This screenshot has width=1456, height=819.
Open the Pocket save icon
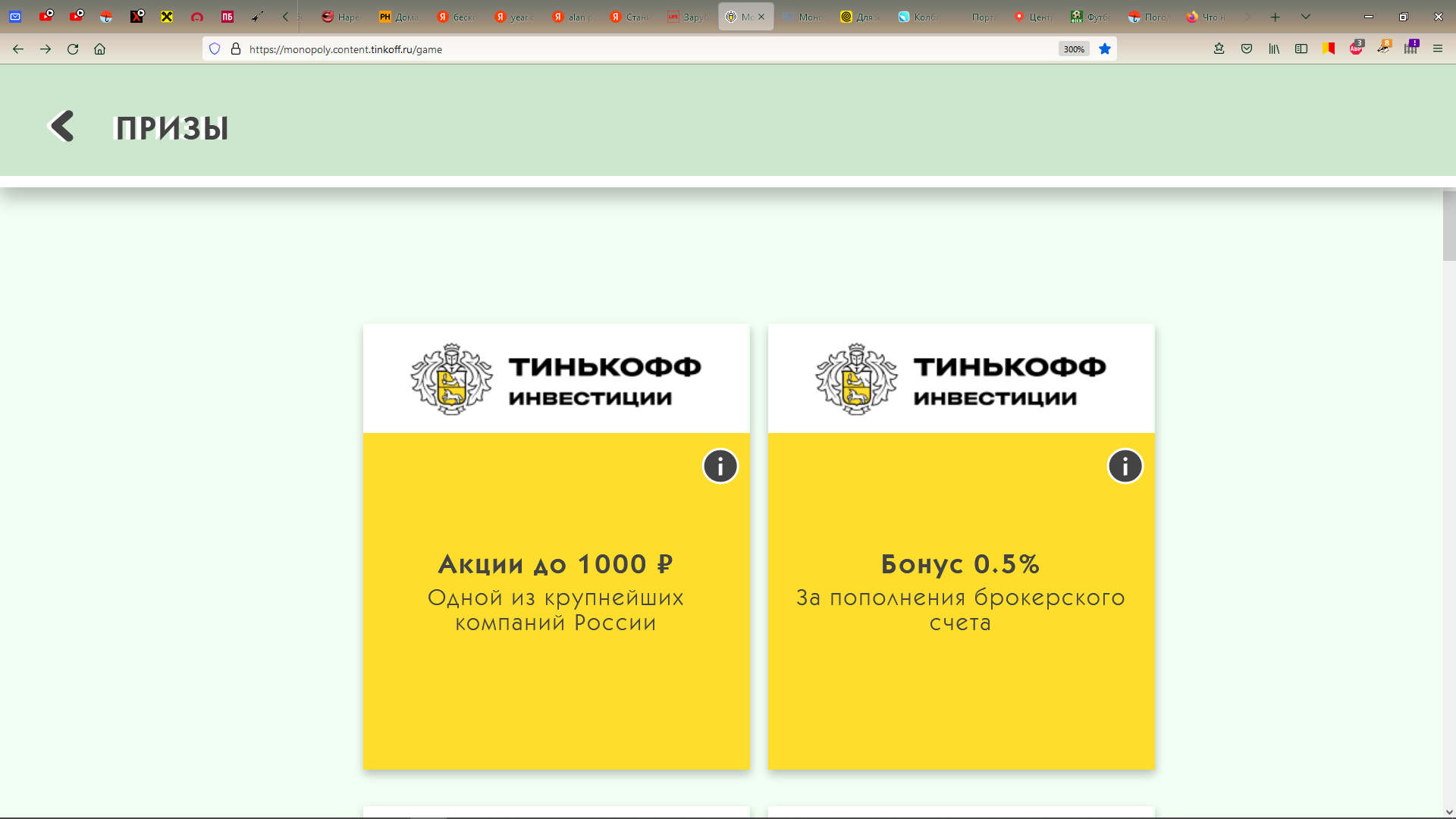[x=1247, y=49]
